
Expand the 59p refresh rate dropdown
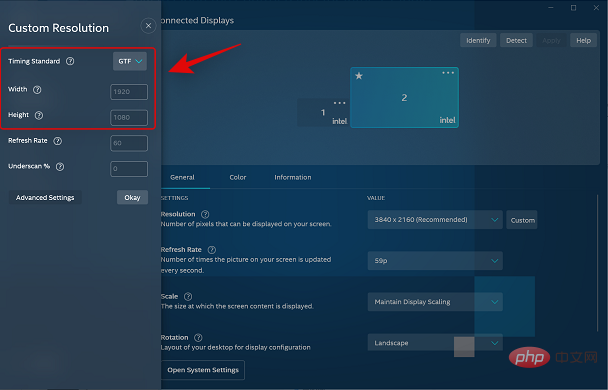click(435, 261)
